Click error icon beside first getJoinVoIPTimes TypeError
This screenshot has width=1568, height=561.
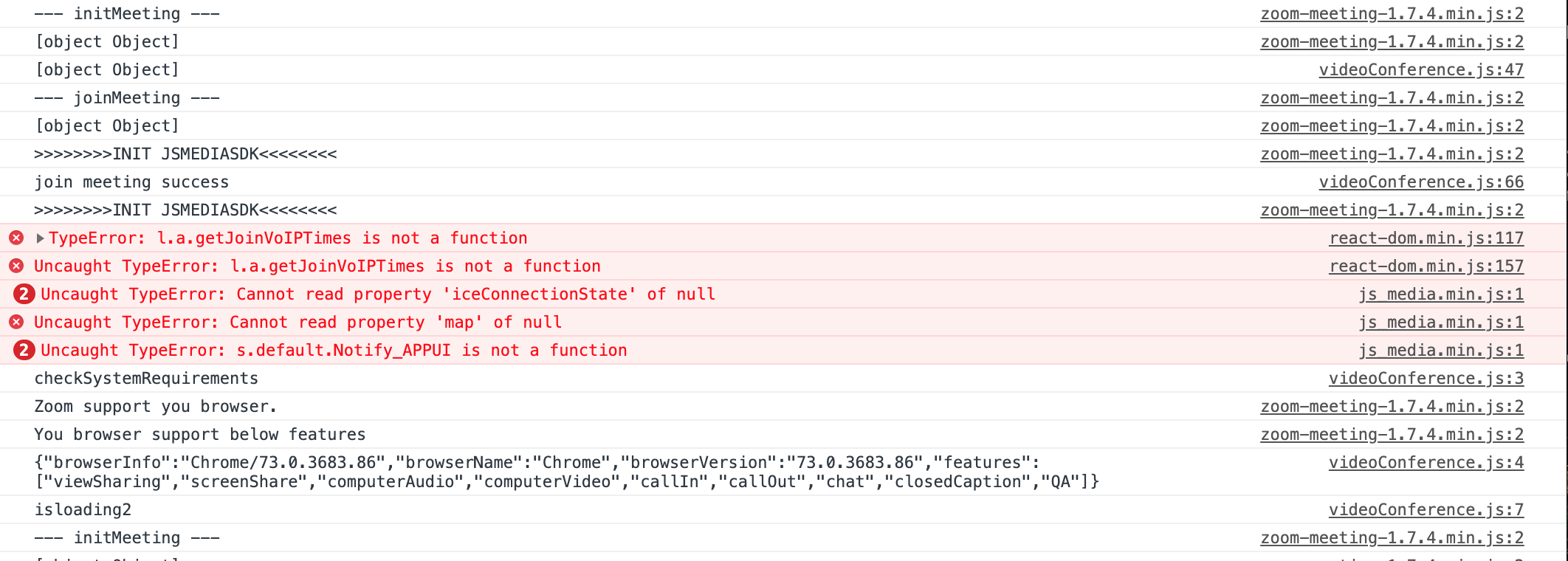(16, 238)
